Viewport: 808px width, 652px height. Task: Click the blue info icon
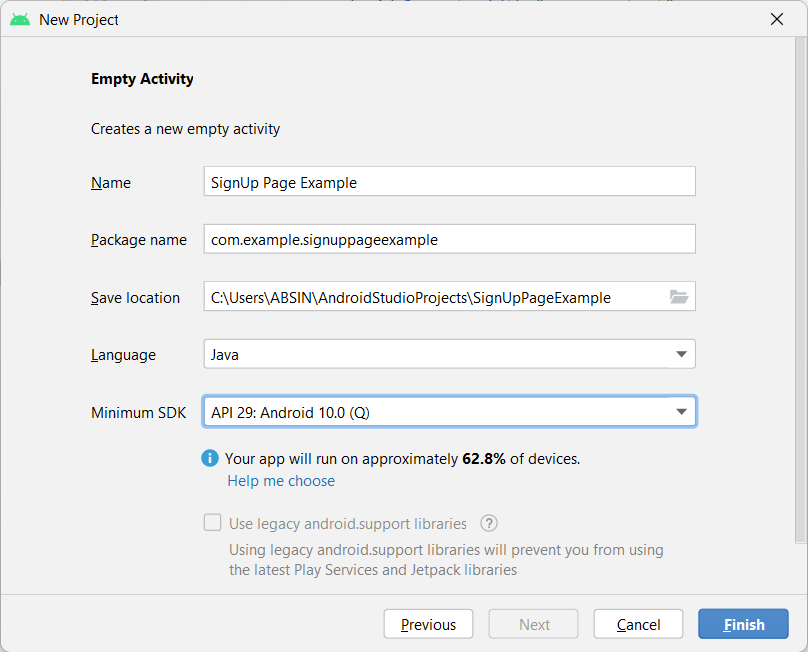click(x=210, y=458)
